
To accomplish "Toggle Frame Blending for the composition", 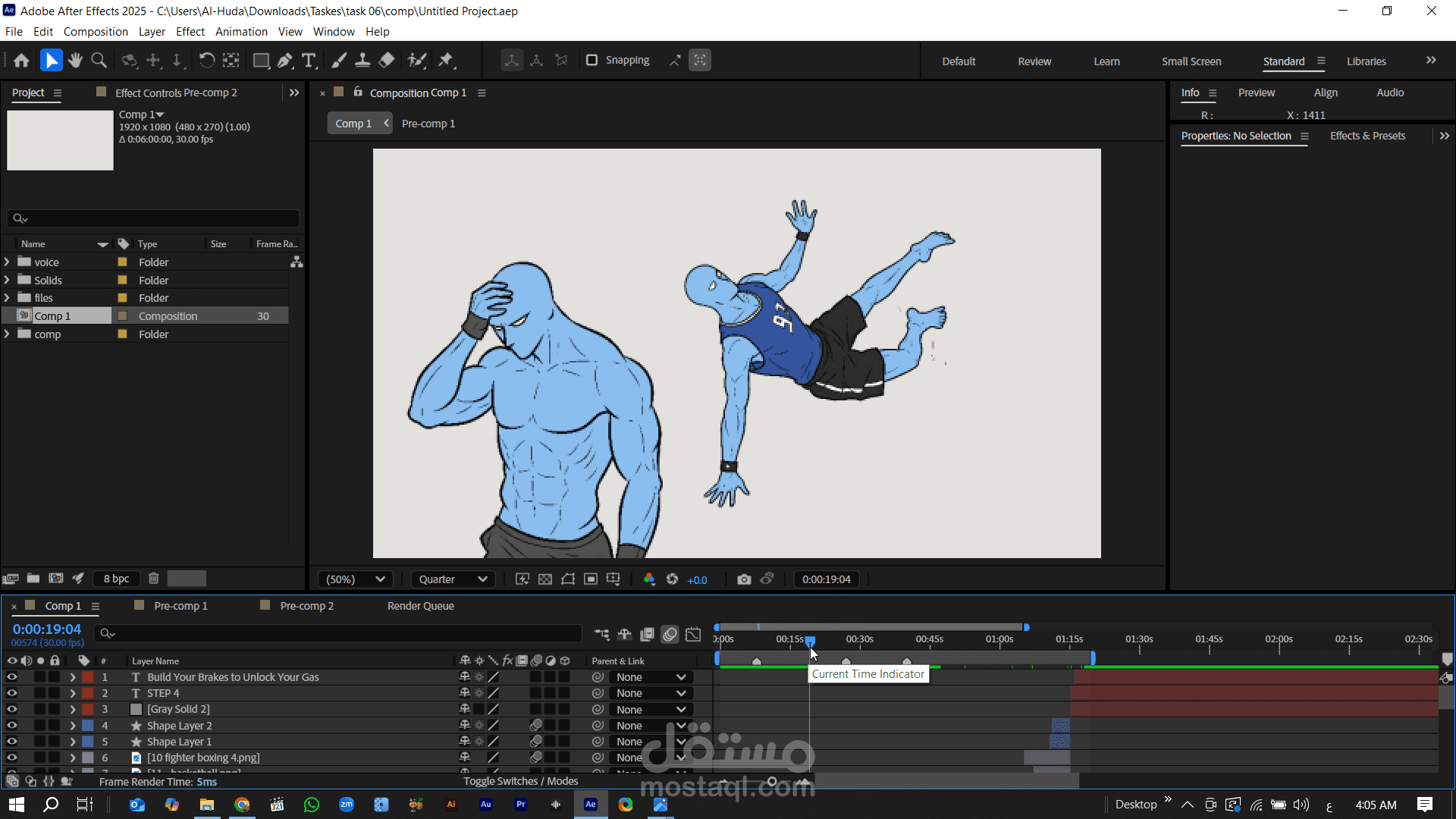I will [647, 634].
